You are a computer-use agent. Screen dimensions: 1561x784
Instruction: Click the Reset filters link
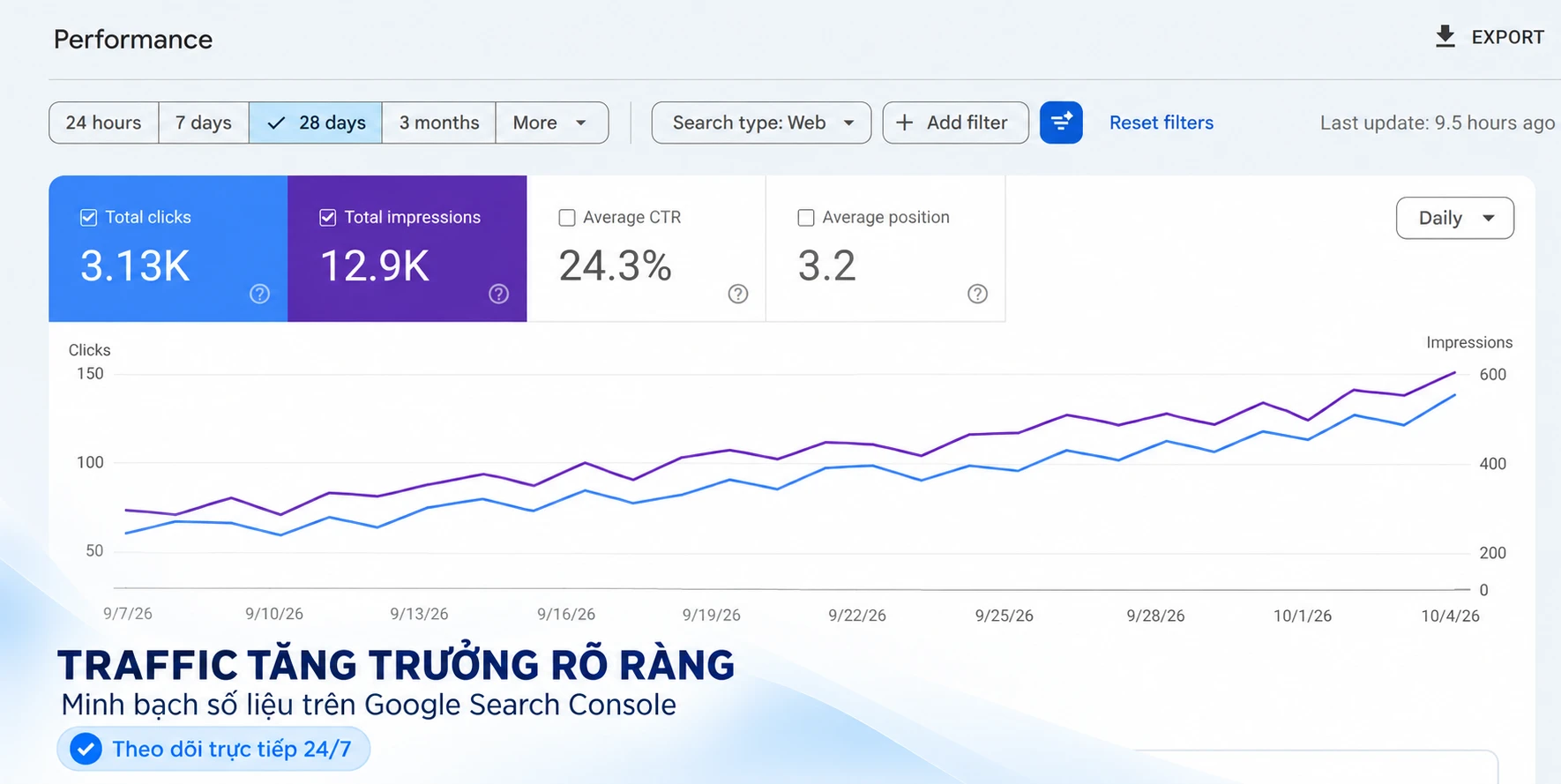pyautogui.click(x=1161, y=123)
